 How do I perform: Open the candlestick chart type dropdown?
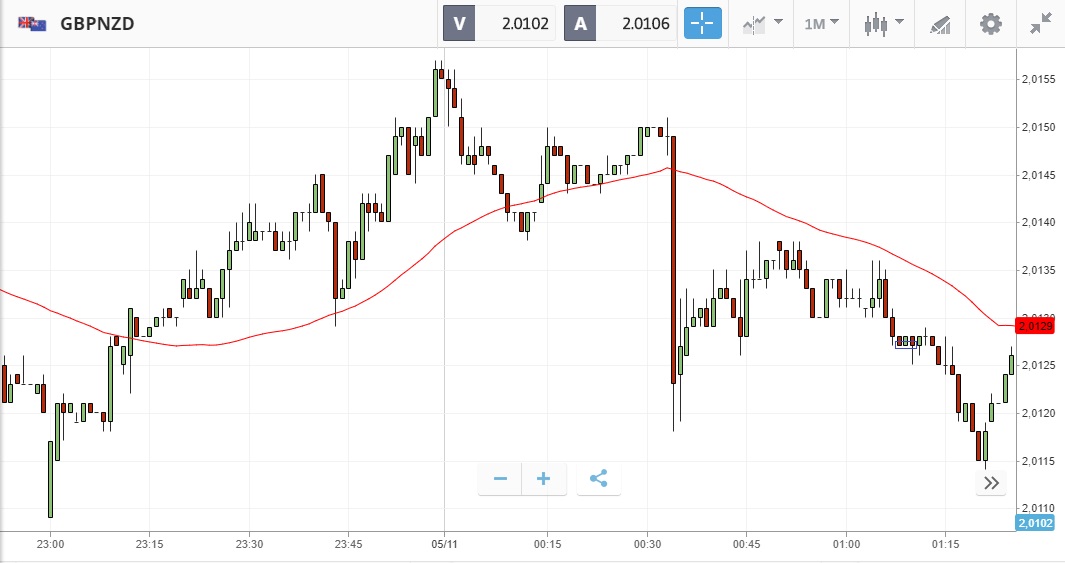pos(884,23)
